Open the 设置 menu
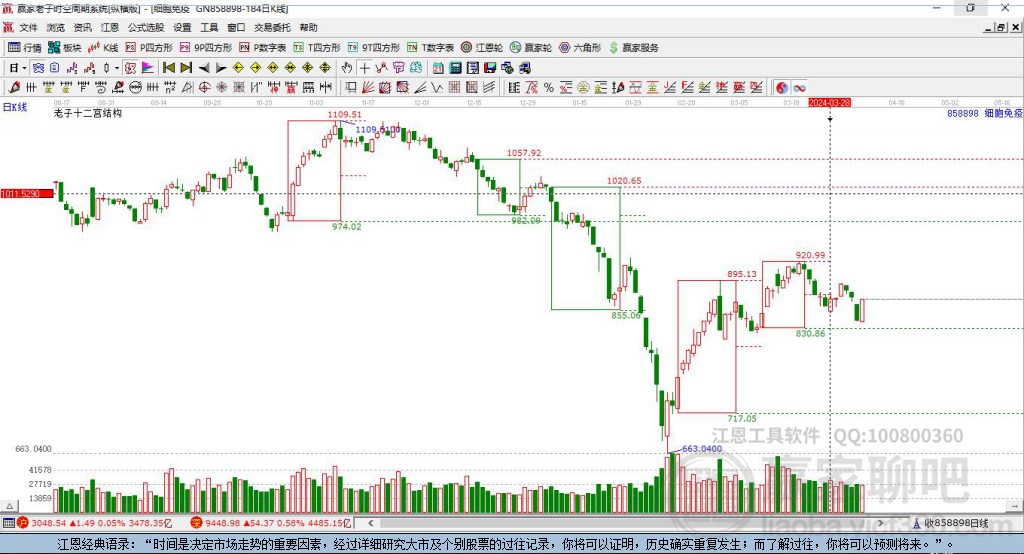Image resolution: width=1024 pixels, height=554 pixels. pyautogui.click(x=182, y=27)
